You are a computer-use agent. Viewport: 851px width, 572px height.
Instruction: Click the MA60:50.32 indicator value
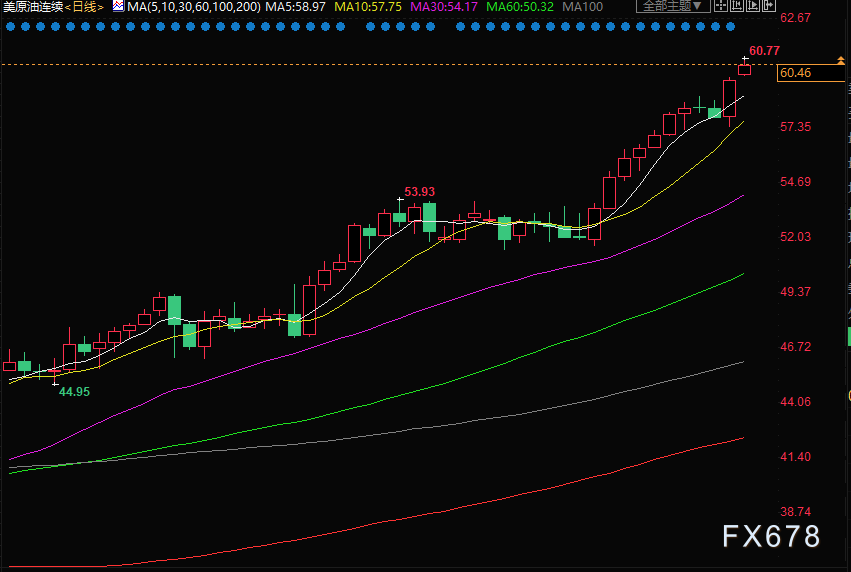coord(520,7)
